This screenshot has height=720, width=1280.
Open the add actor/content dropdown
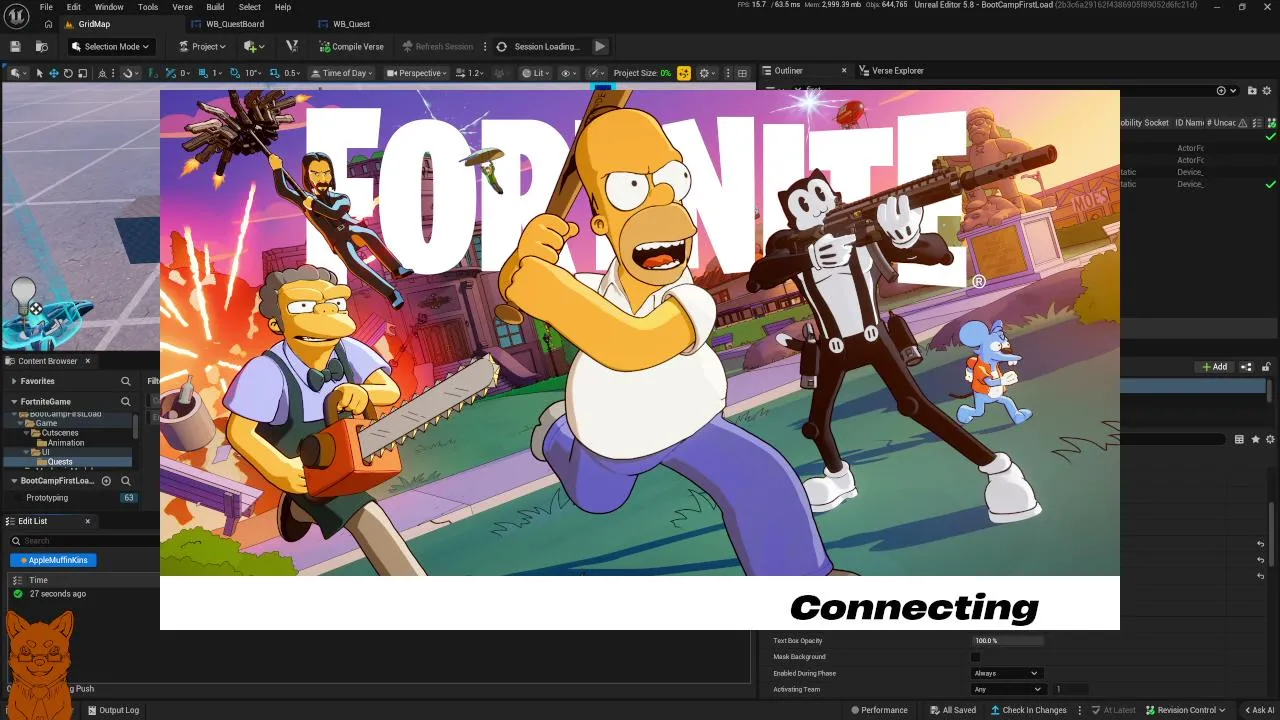pyautogui.click(x=254, y=46)
